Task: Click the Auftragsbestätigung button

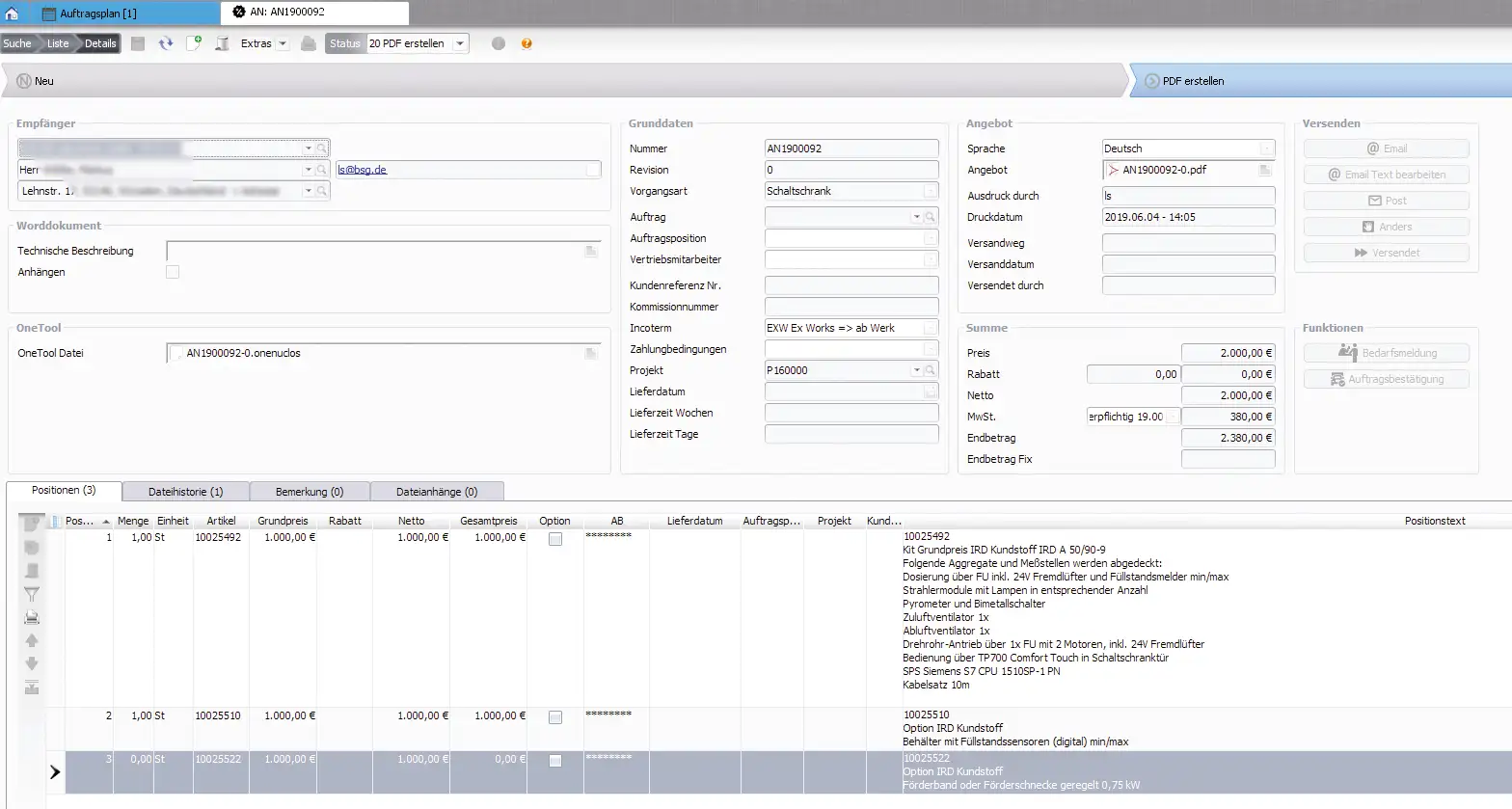Action: (1387, 379)
